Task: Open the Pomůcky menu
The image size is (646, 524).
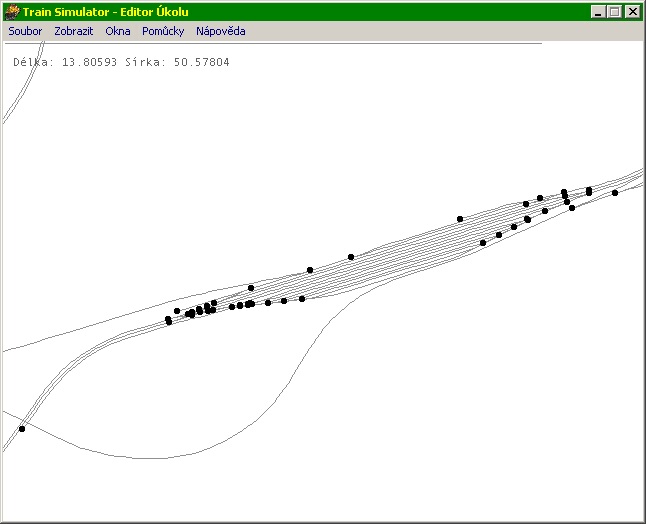Action: [163, 31]
